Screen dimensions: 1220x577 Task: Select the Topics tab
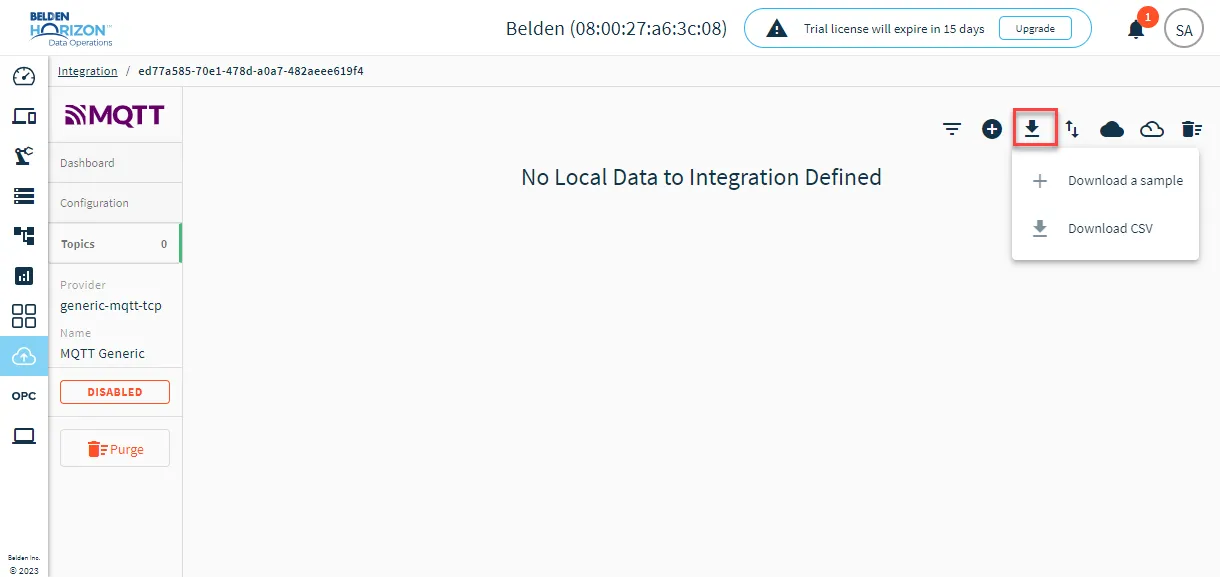115,244
